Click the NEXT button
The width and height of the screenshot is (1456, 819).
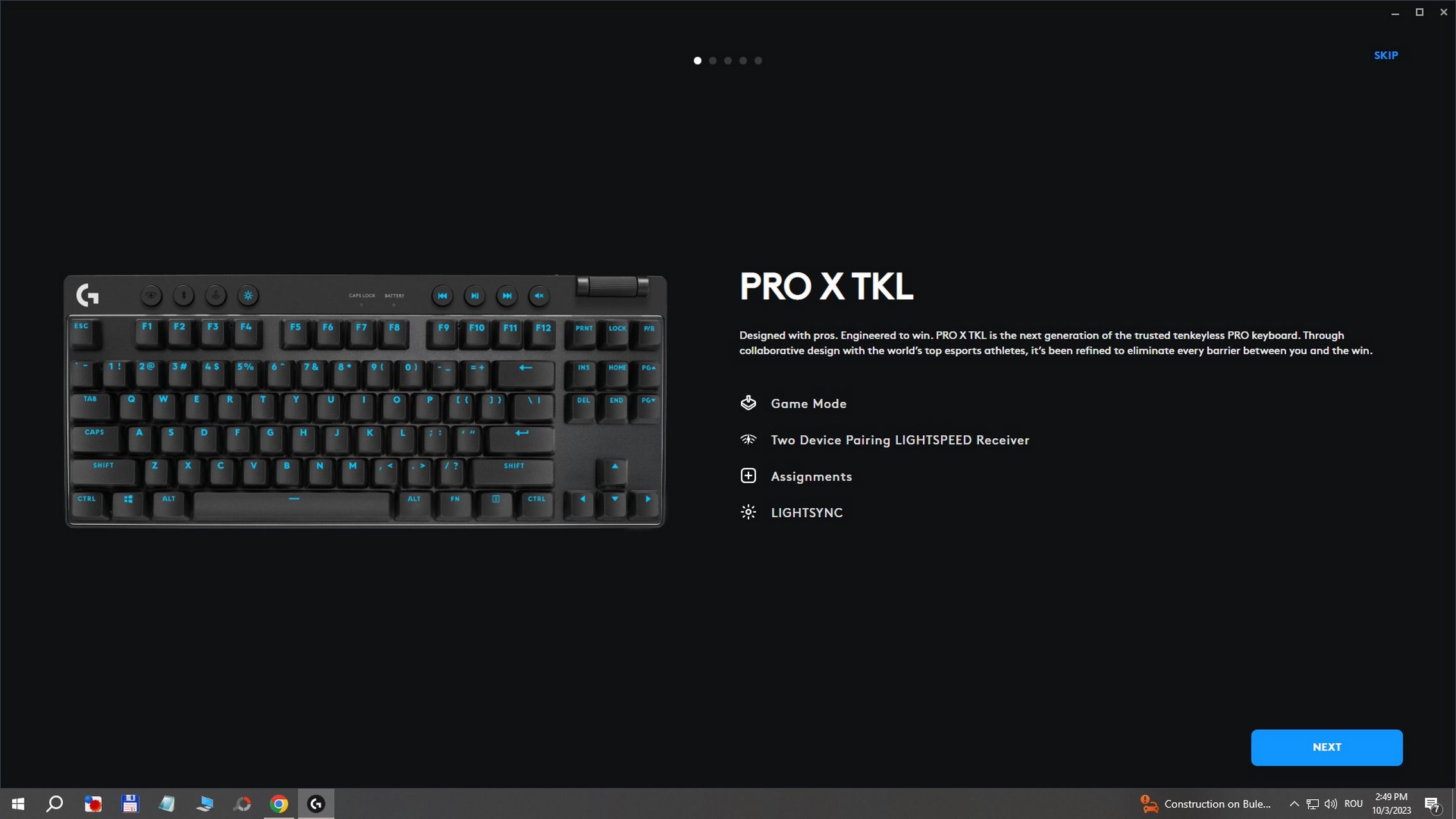click(x=1327, y=747)
